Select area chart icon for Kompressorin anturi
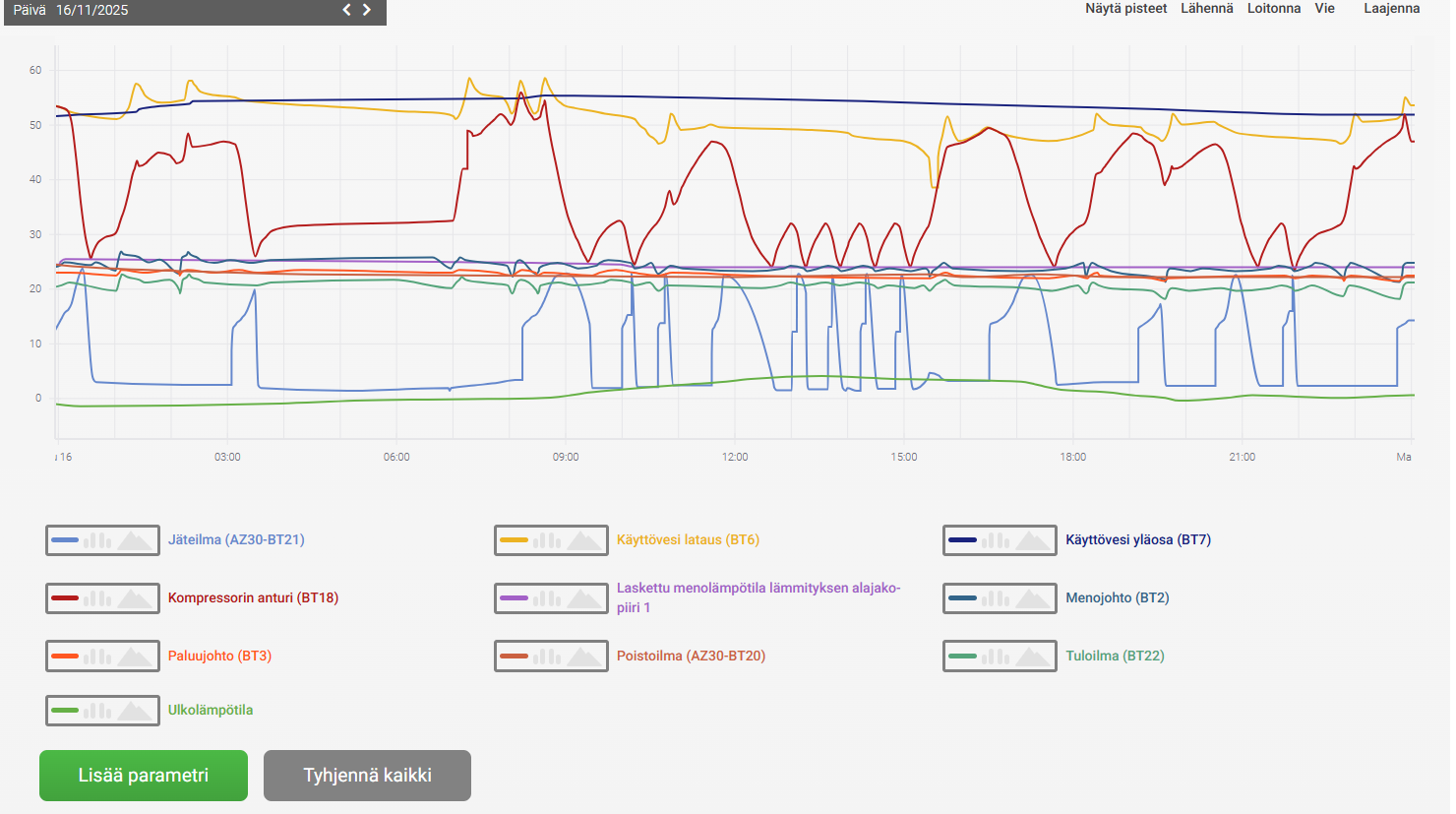This screenshot has height=814, width=1456. coord(135,598)
